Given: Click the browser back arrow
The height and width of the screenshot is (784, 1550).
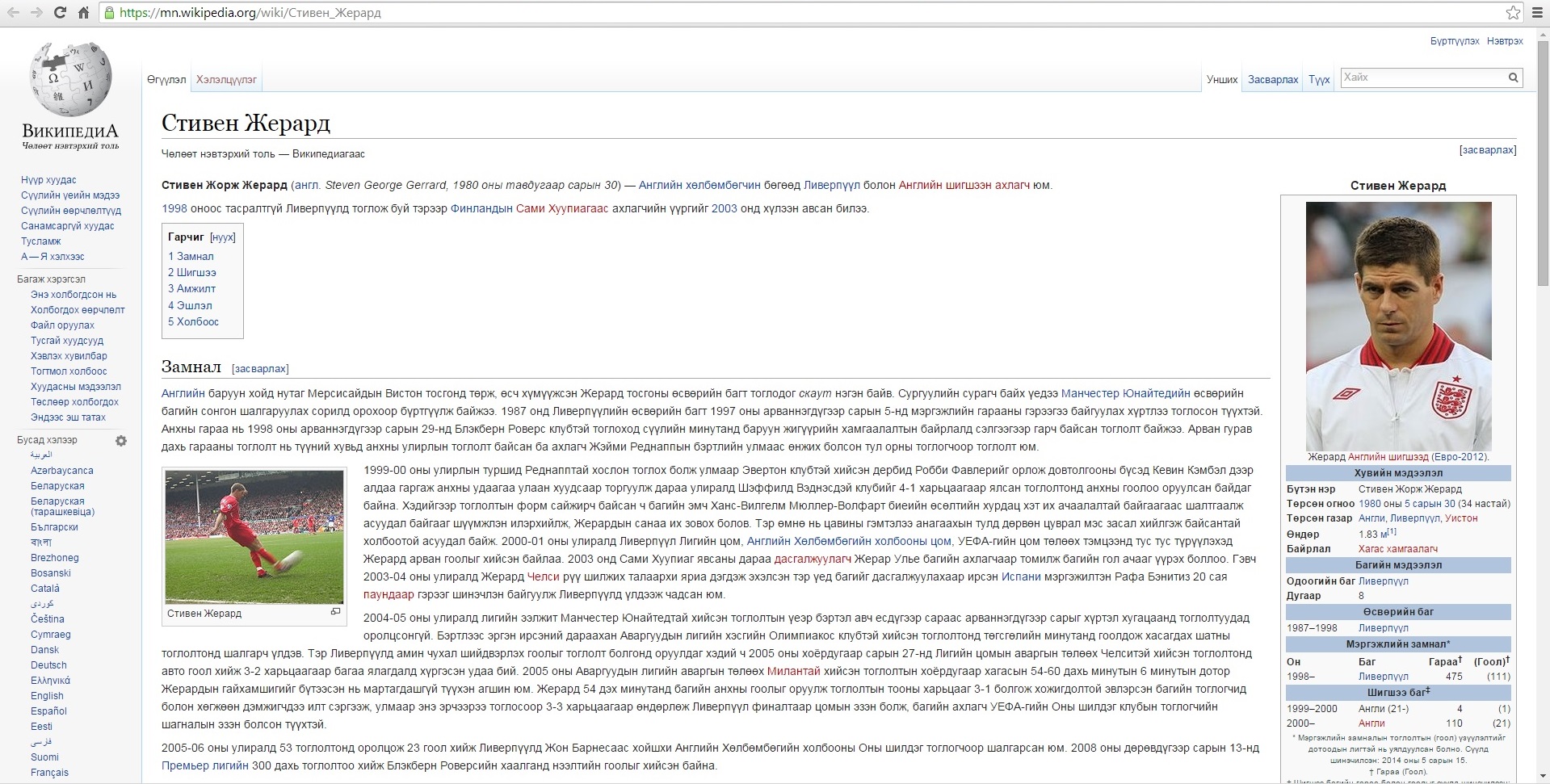Looking at the screenshot, I should pos(13,12).
